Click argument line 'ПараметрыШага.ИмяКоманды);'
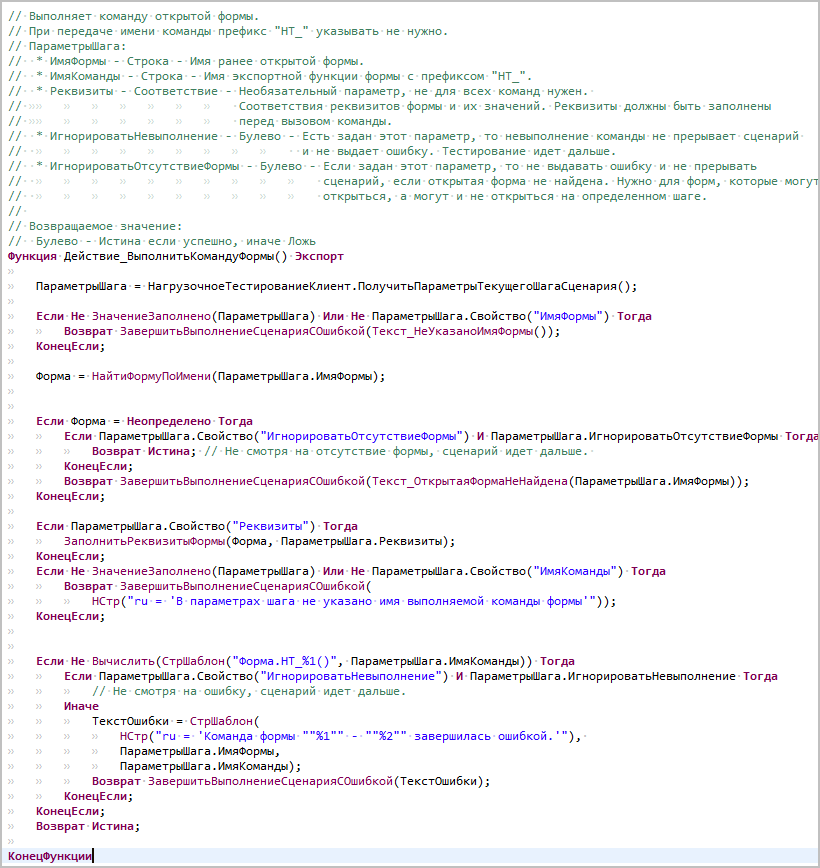Screen dimensions: 820x868 [210, 766]
